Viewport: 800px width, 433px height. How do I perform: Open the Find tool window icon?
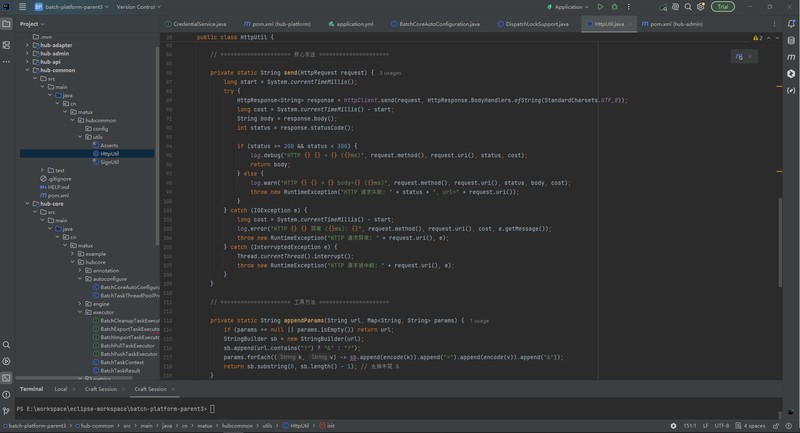[6, 345]
